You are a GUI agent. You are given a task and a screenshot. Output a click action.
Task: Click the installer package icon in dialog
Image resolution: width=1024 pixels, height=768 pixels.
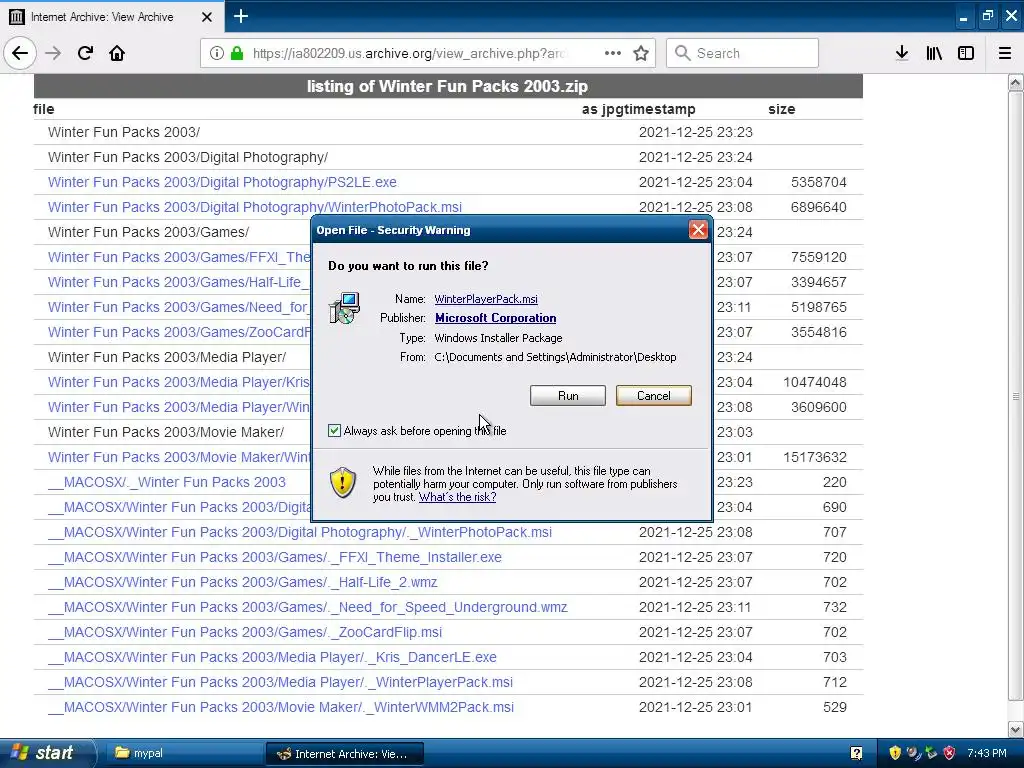coord(344,308)
